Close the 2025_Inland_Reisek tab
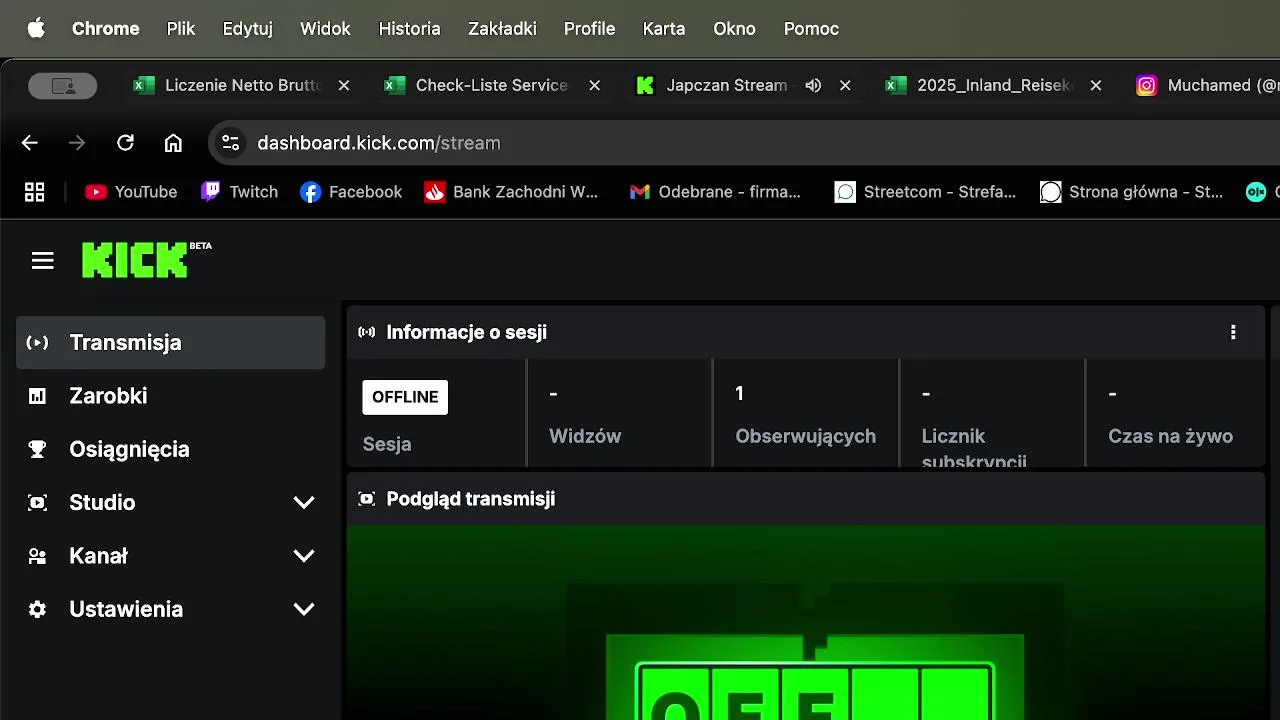 click(x=1096, y=86)
